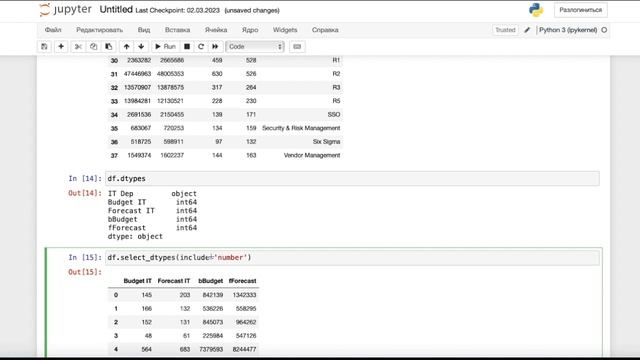Click the value 1342333 in row 0

click(244, 295)
